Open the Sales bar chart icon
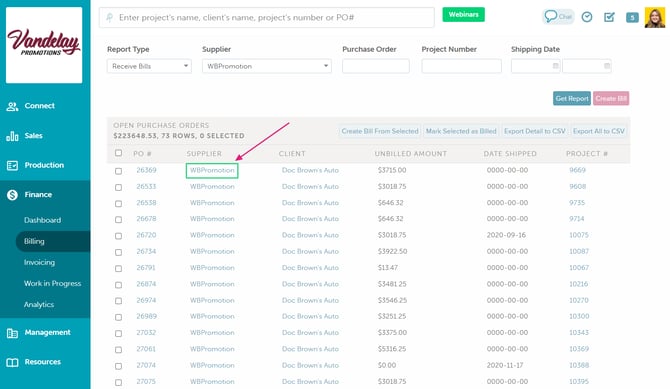This screenshot has width=670, height=389. [12, 136]
